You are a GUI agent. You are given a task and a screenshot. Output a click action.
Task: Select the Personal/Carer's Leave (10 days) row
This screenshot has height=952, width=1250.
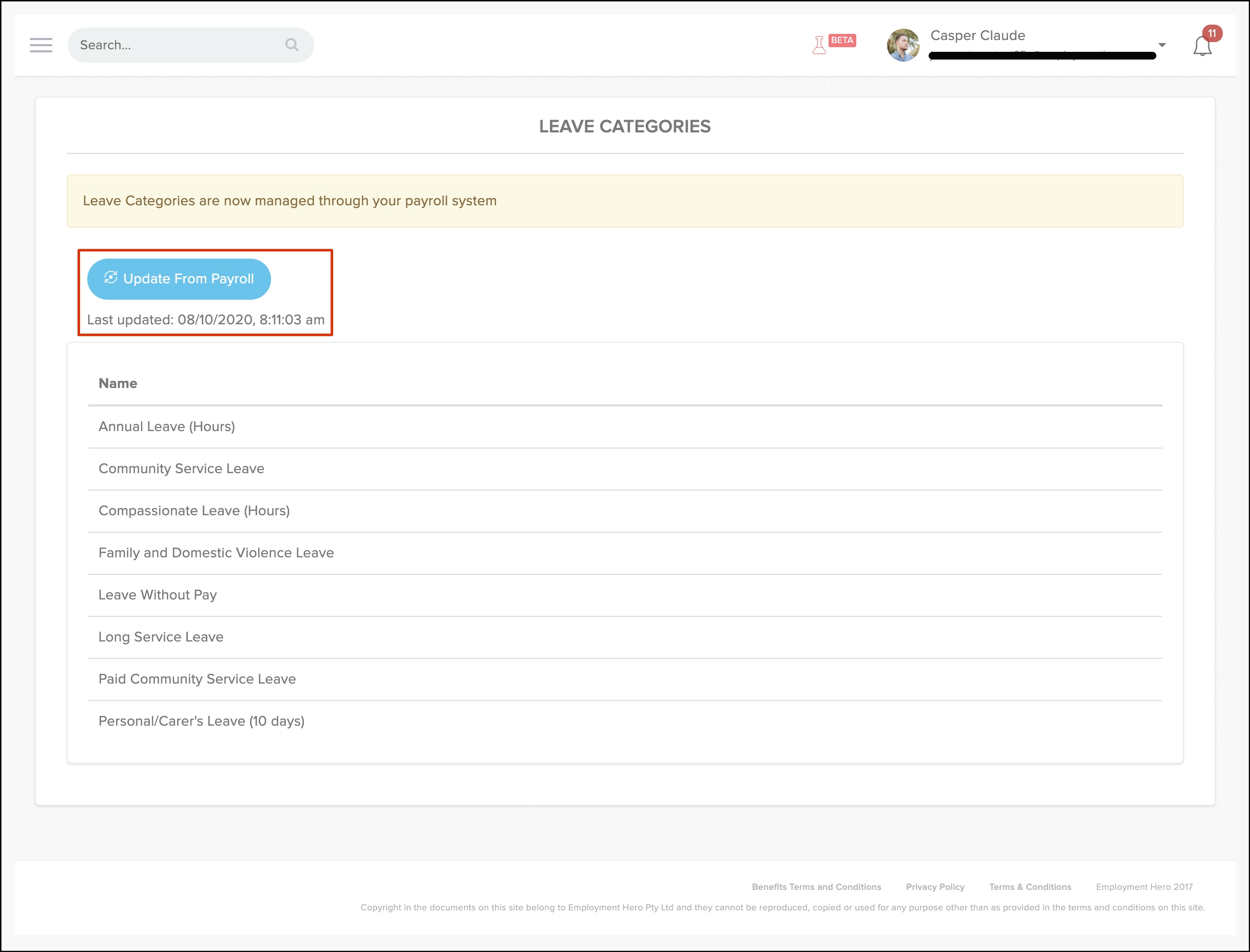pyautogui.click(x=201, y=721)
